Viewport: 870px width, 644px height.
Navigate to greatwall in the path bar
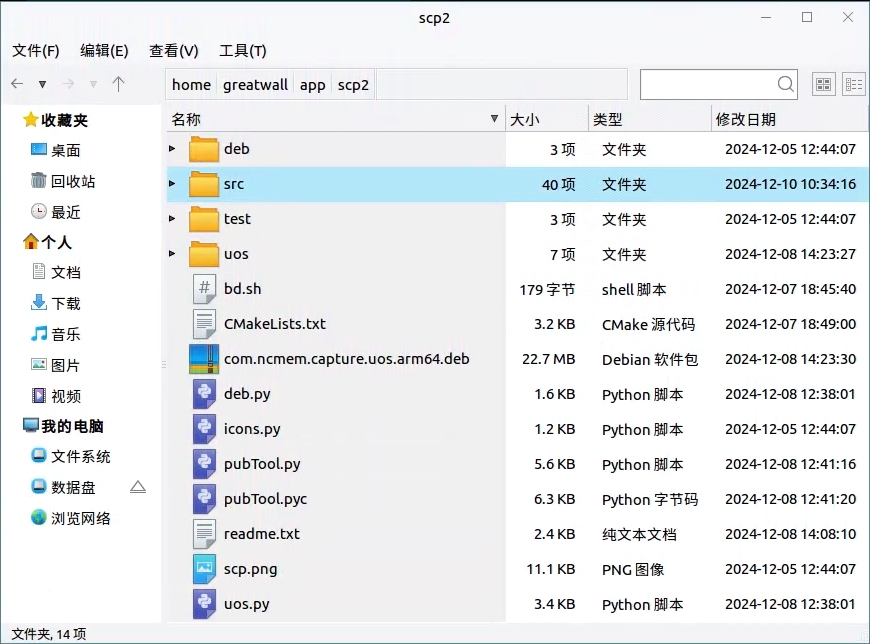[x=255, y=85]
